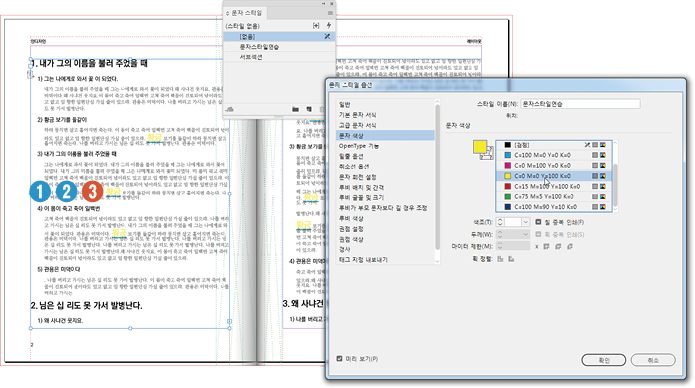695x388 pixels.
Task: Click the create new style icon in panel footer
Action: [309, 109]
